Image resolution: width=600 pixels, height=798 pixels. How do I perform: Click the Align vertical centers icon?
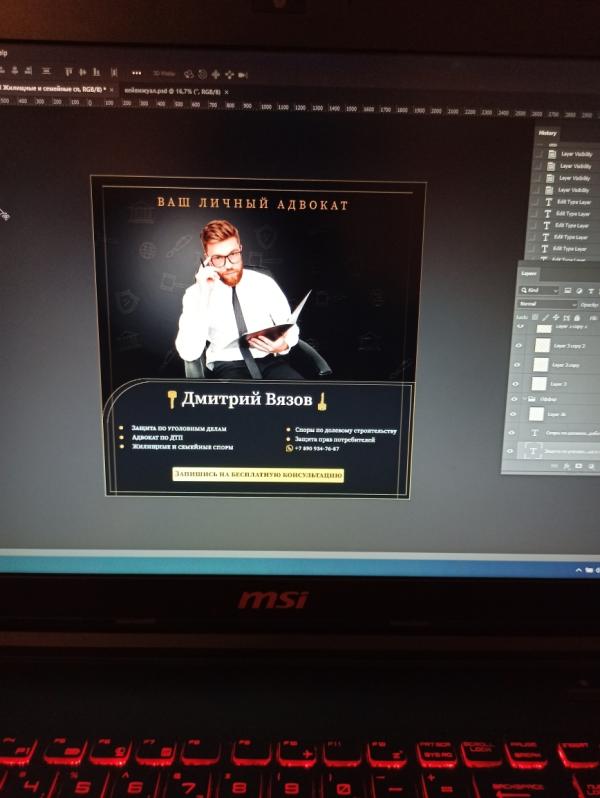click(82, 72)
